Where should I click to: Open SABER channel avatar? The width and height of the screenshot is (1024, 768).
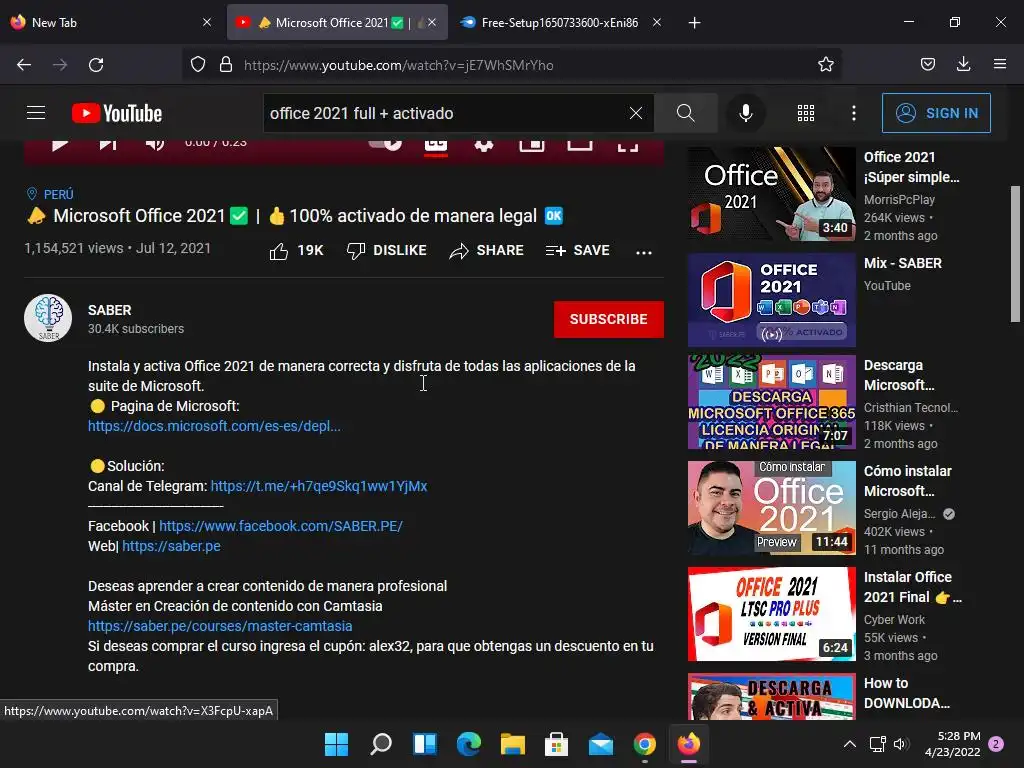pyautogui.click(x=48, y=318)
